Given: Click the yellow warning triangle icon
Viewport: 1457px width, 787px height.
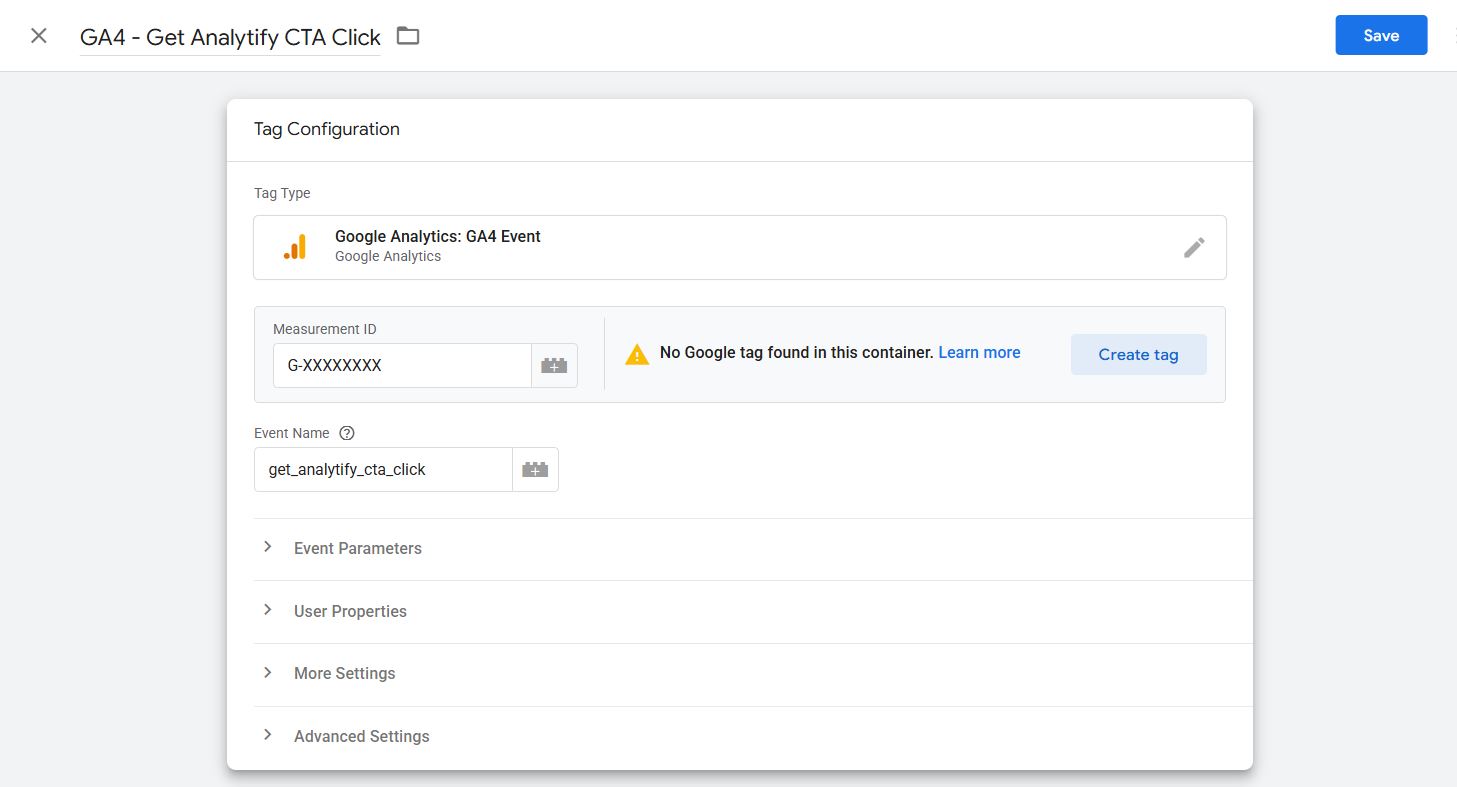Looking at the screenshot, I should (637, 354).
